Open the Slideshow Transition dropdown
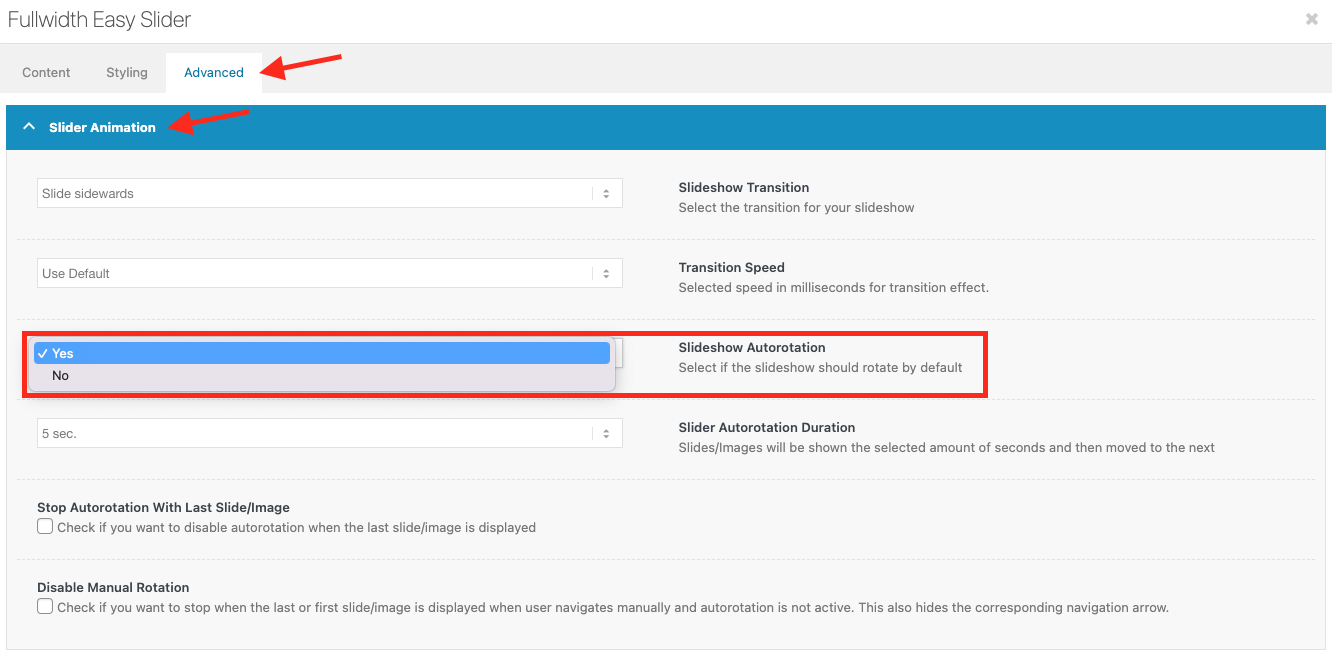1332x653 pixels. pos(330,193)
